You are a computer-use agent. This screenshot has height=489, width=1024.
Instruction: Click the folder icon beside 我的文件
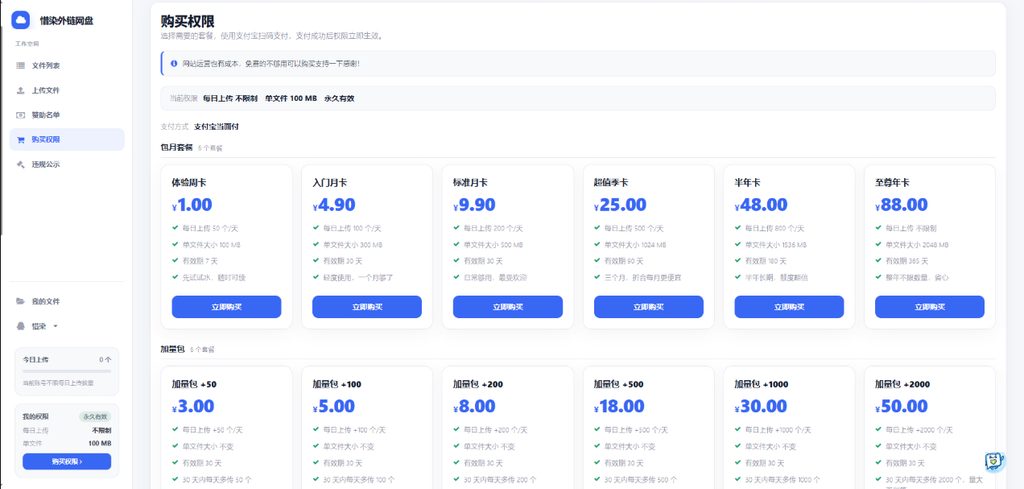coord(20,302)
